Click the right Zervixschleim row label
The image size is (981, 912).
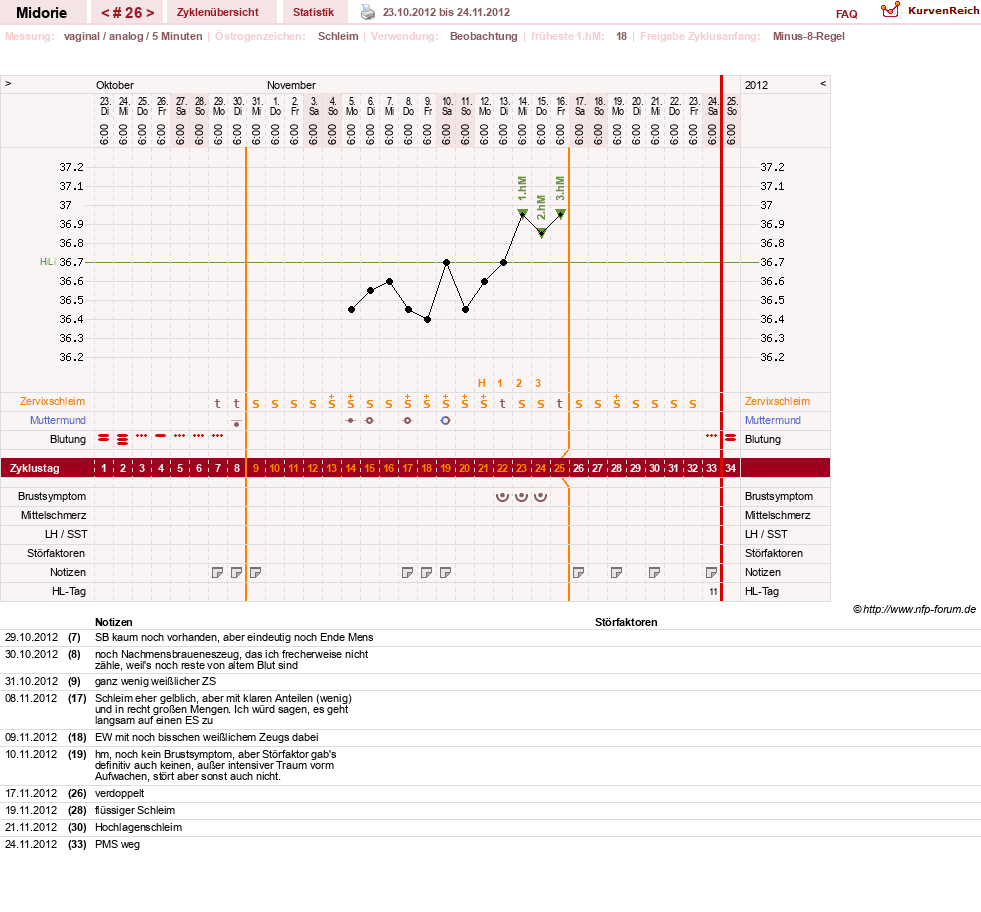tap(777, 402)
